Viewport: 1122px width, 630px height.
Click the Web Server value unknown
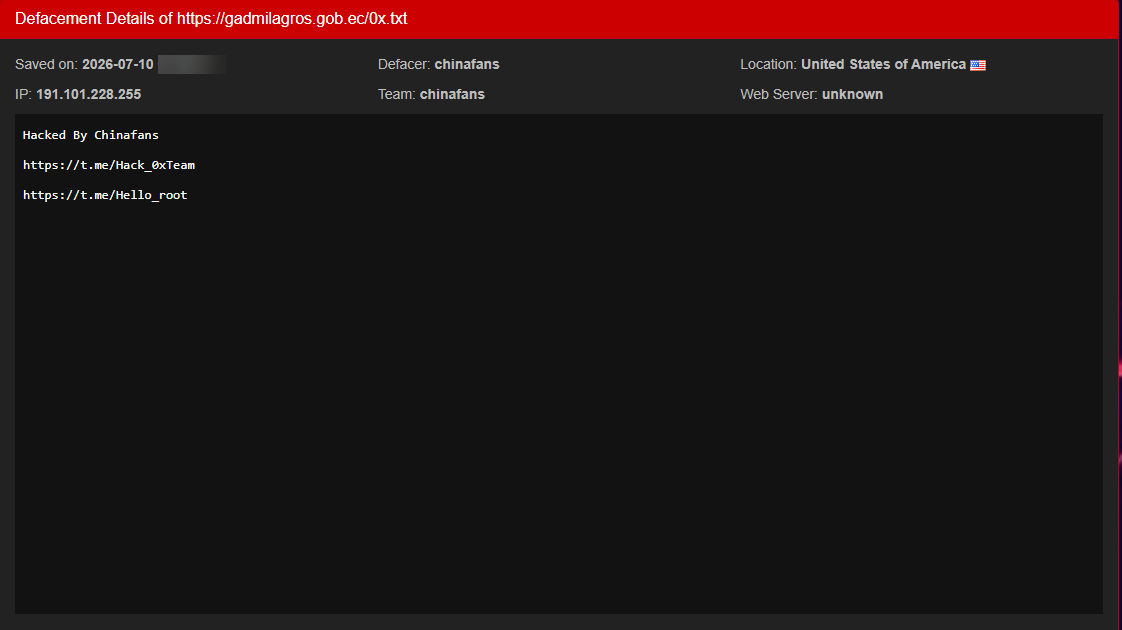tap(852, 94)
